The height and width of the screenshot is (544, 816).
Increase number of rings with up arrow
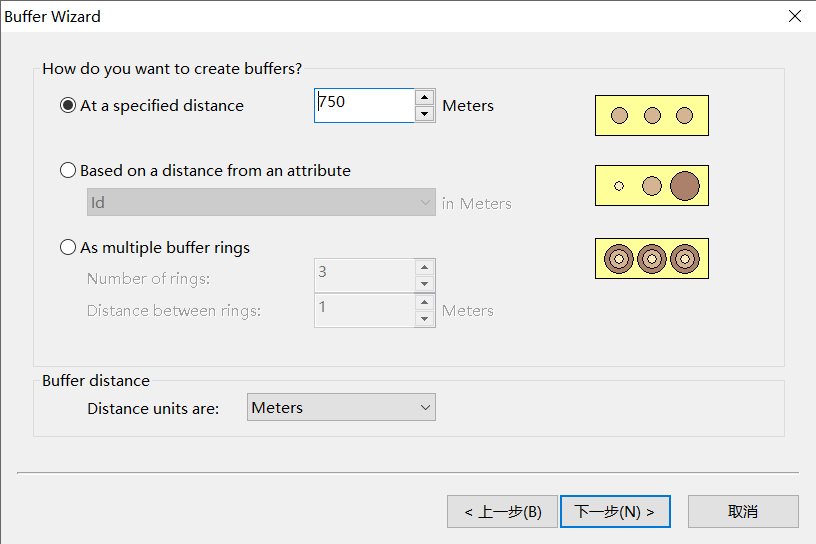425,268
